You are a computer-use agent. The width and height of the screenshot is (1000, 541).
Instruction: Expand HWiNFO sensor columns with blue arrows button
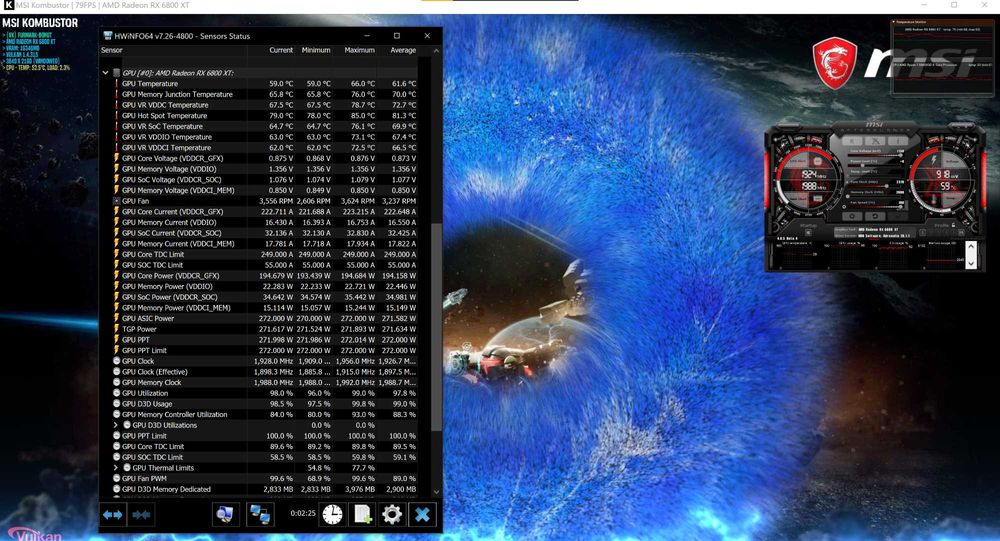(113, 514)
